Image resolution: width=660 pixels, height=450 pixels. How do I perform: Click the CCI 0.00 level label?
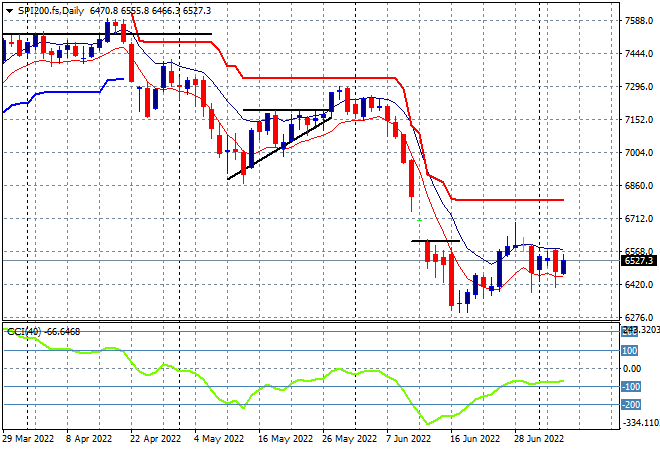coord(632,369)
